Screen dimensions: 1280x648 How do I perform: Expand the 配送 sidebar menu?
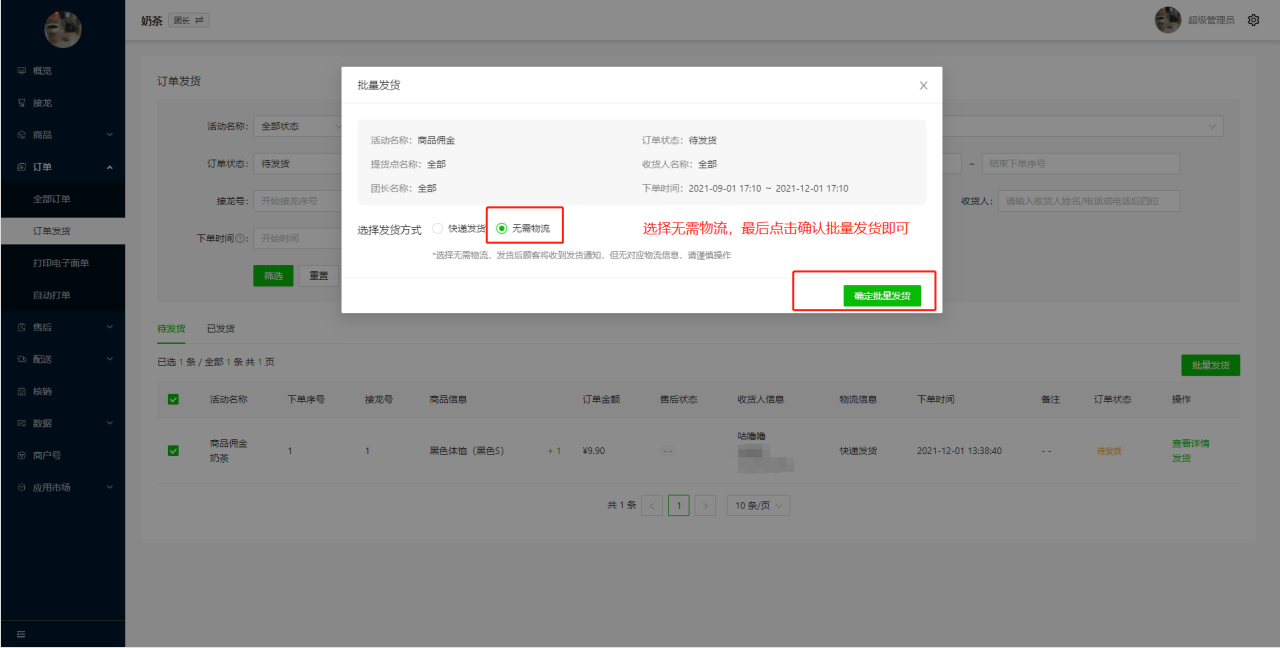[x=62, y=359]
